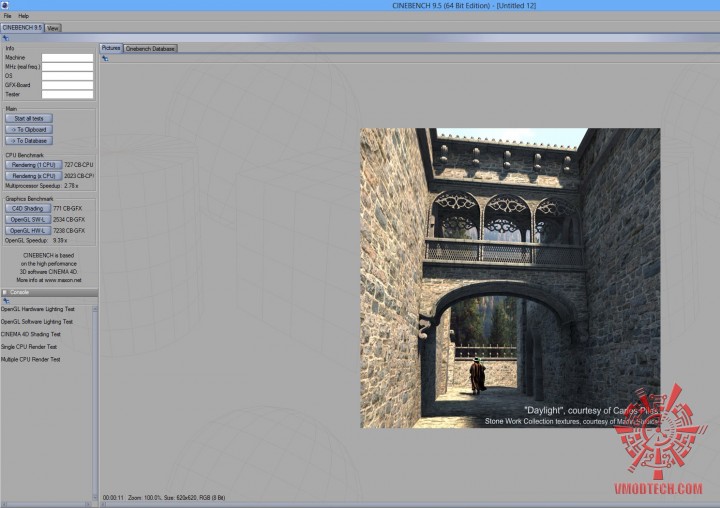
Task: Click the 771 CB-GFX result value
Action: coord(68,209)
